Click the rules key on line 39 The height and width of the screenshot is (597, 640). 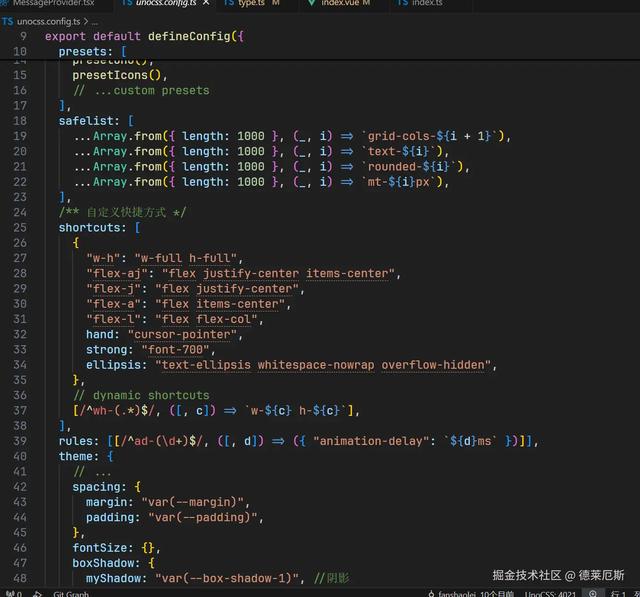76,441
